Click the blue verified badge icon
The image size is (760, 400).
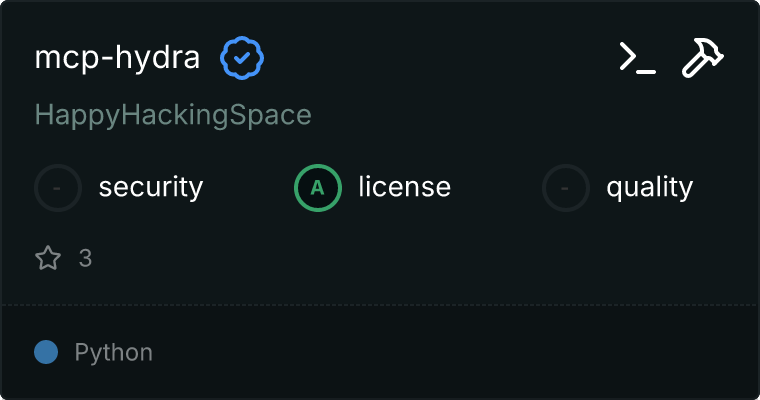(242, 59)
